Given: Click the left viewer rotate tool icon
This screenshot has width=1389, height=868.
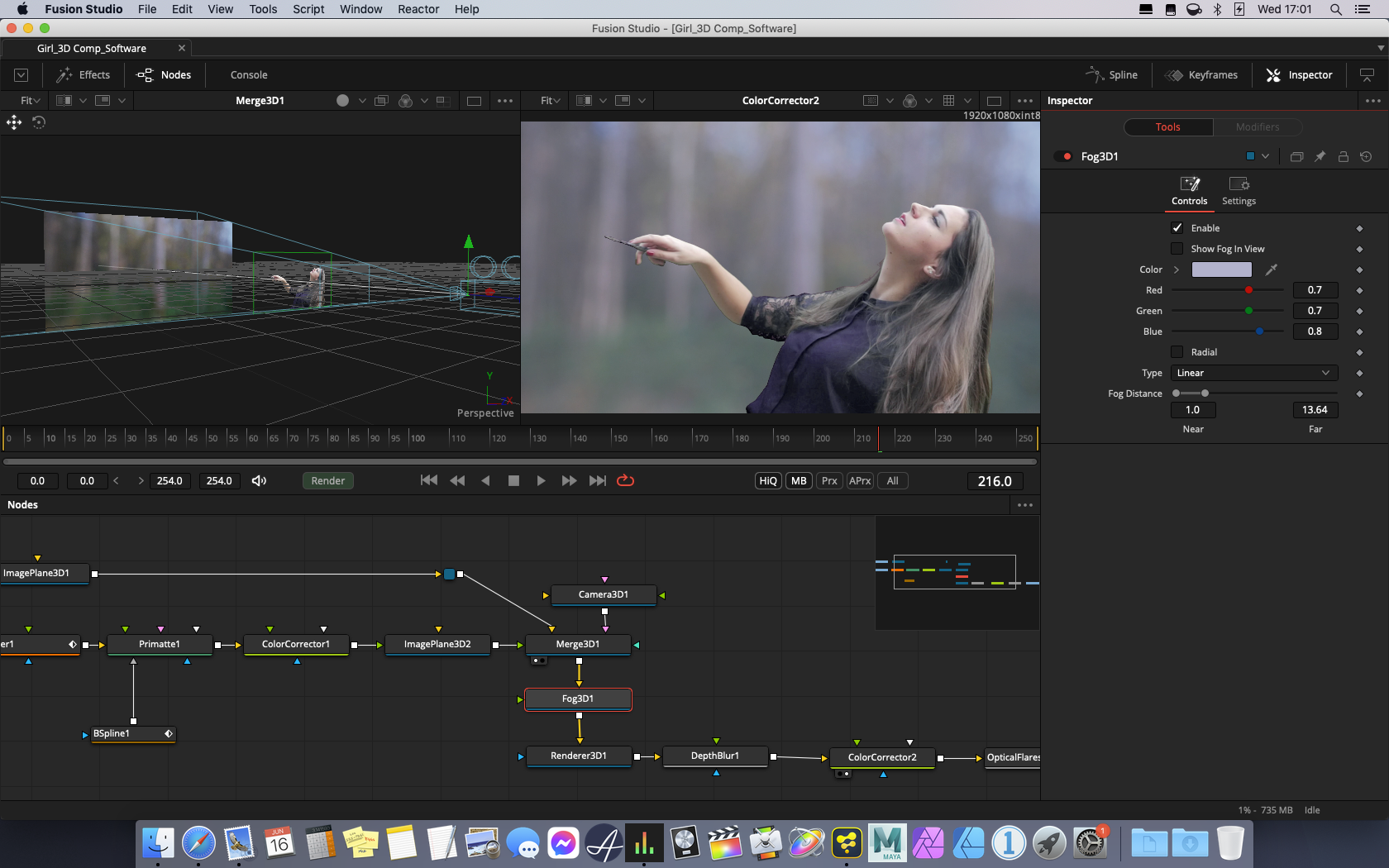Looking at the screenshot, I should pyautogui.click(x=39, y=122).
